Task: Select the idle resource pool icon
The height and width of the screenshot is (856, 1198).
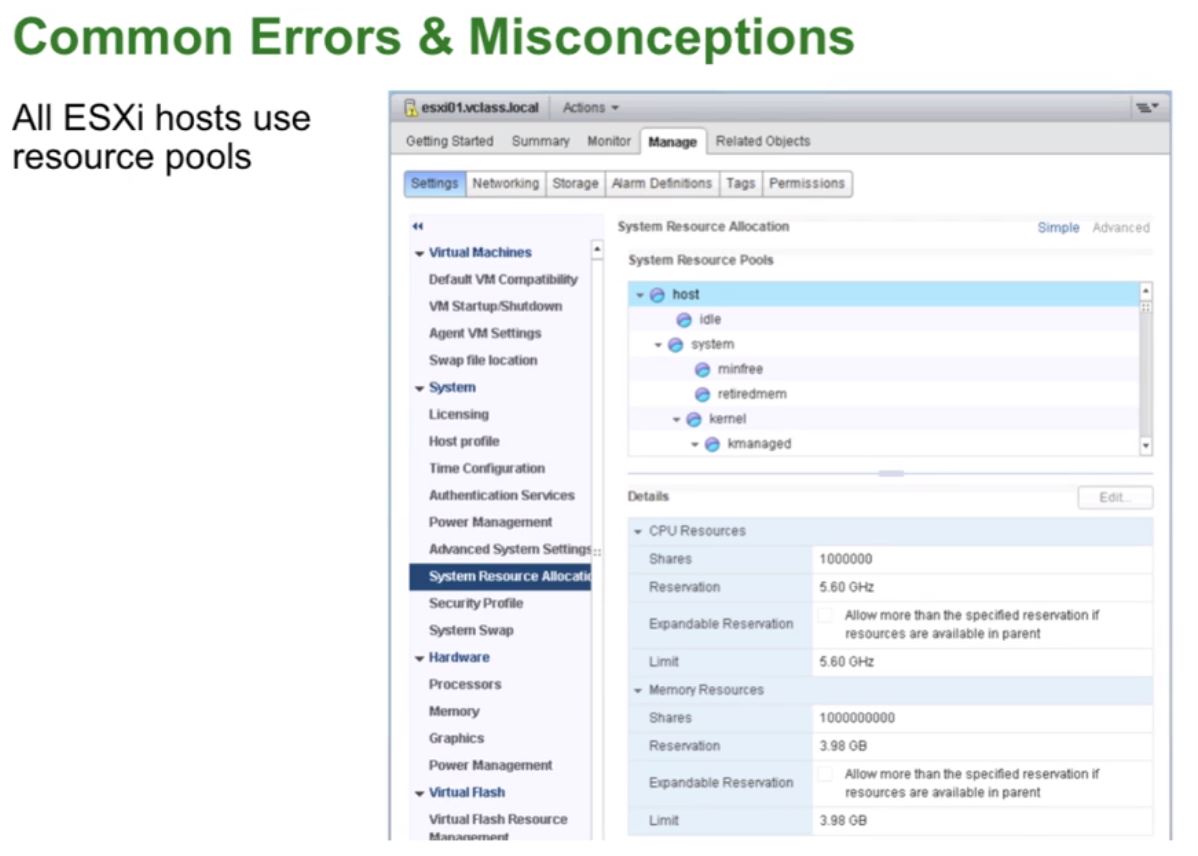Action: tap(684, 319)
